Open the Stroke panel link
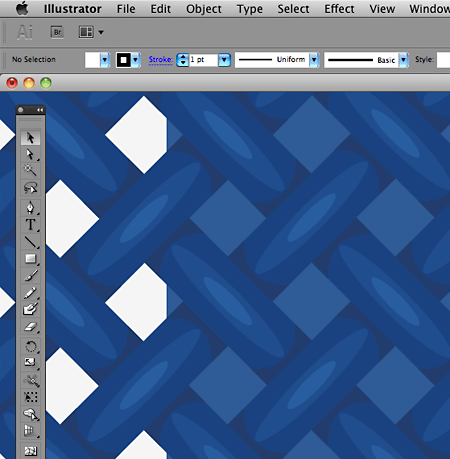This screenshot has width=450, height=459. pos(161,60)
